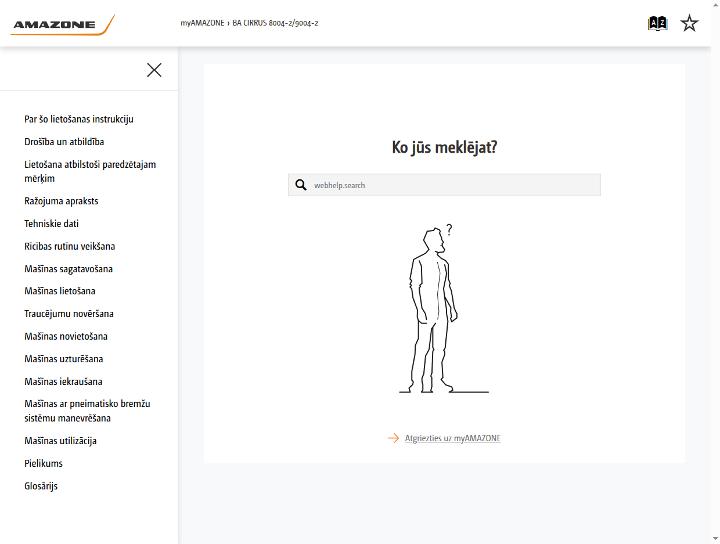Click the myAMAZONE breadcrumb
720x544 pixels.
(202, 23)
